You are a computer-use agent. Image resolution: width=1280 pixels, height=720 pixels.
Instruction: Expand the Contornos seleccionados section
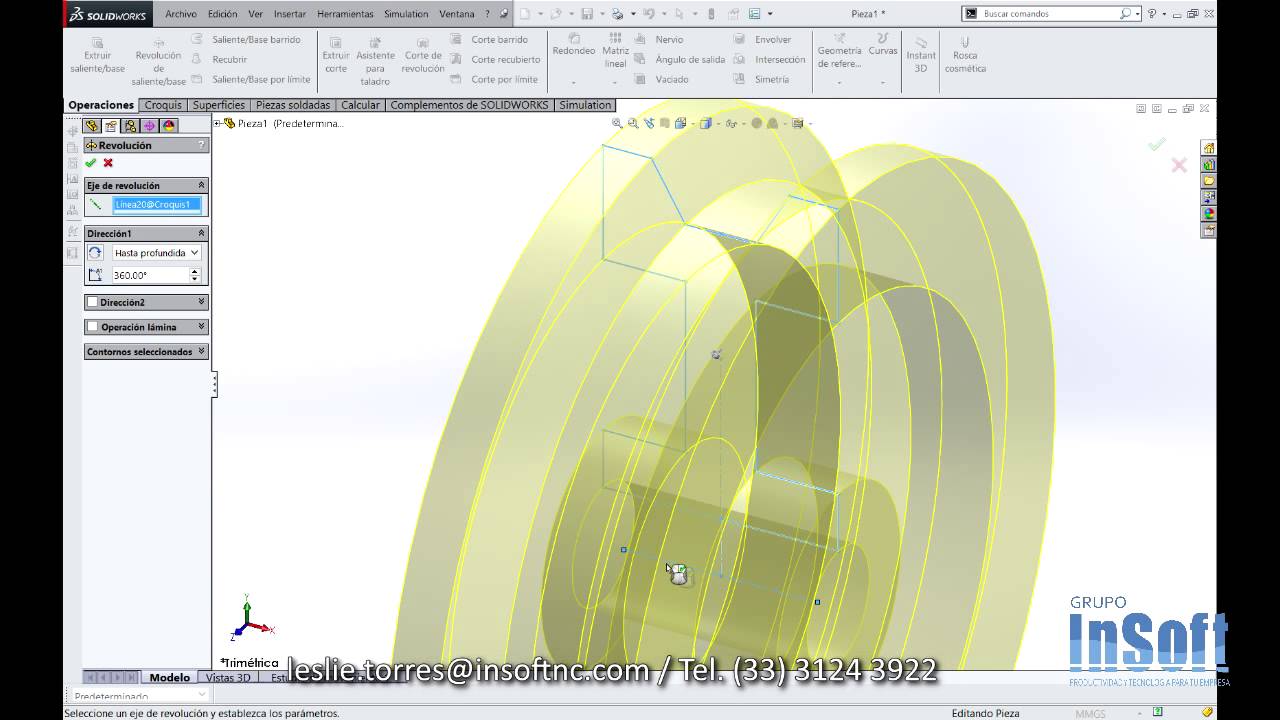[x=201, y=352]
